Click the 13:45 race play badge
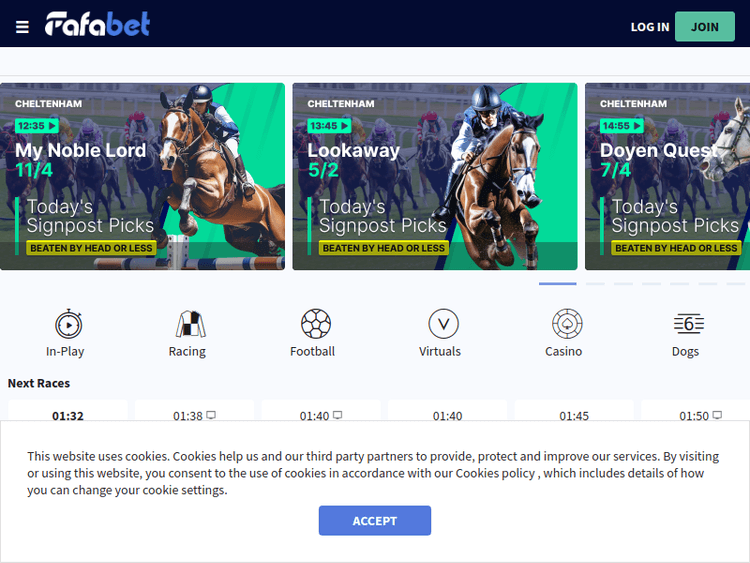750x563 pixels. point(330,126)
